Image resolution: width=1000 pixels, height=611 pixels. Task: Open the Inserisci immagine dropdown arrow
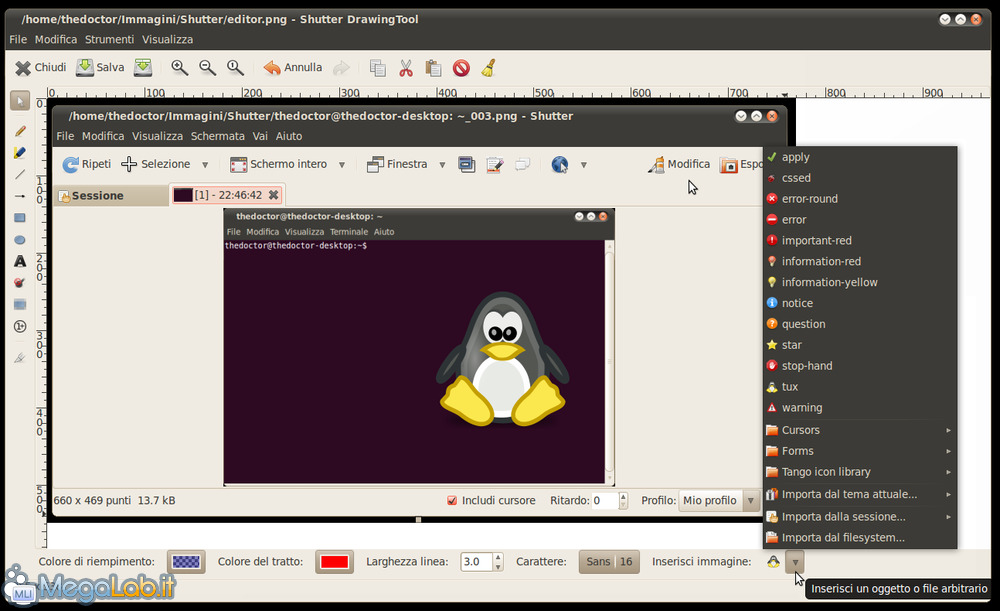[x=796, y=563]
